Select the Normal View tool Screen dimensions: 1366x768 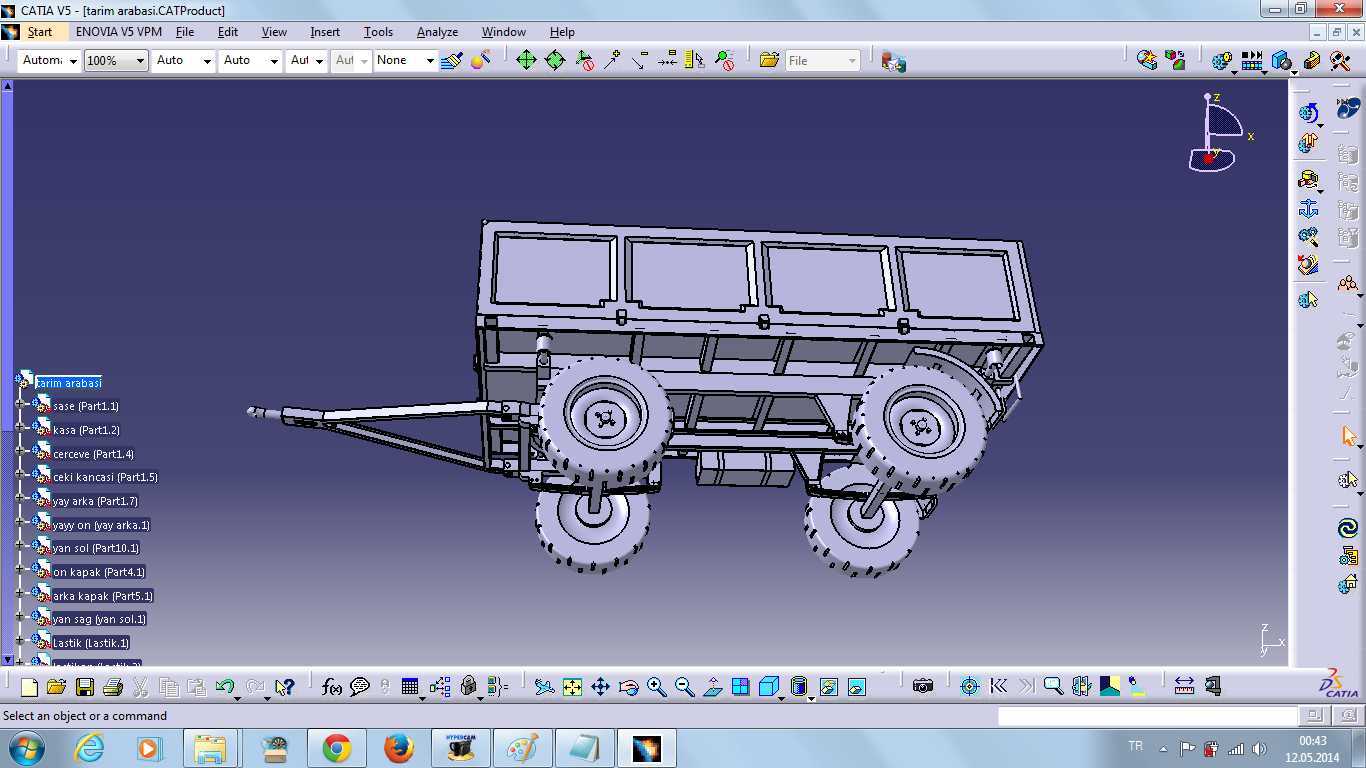[x=712, y=687]
